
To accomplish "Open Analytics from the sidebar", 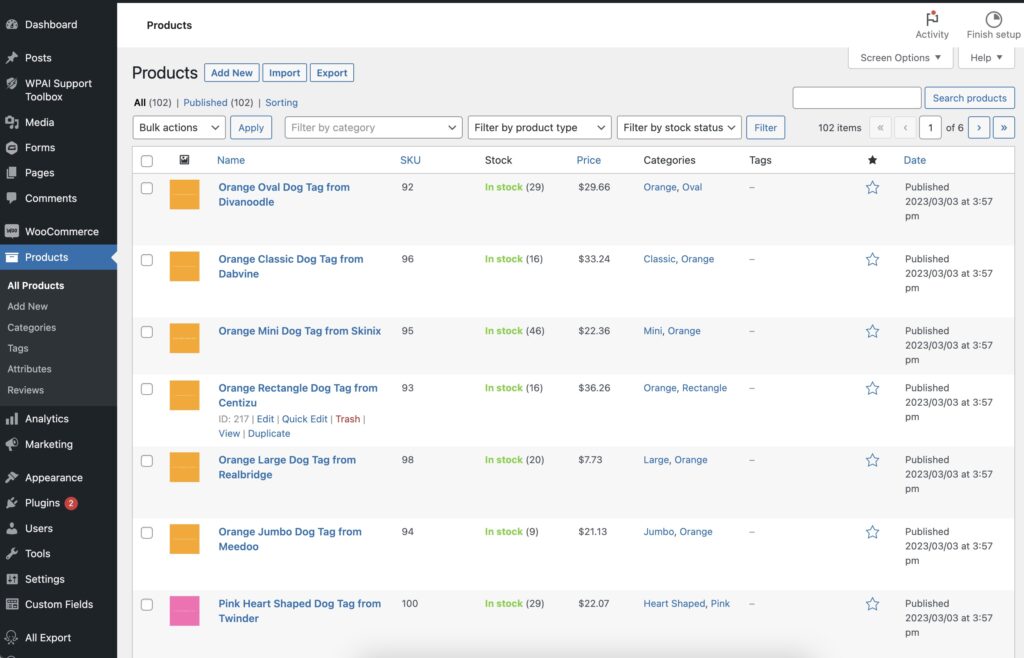I will [x=47, y=418].
